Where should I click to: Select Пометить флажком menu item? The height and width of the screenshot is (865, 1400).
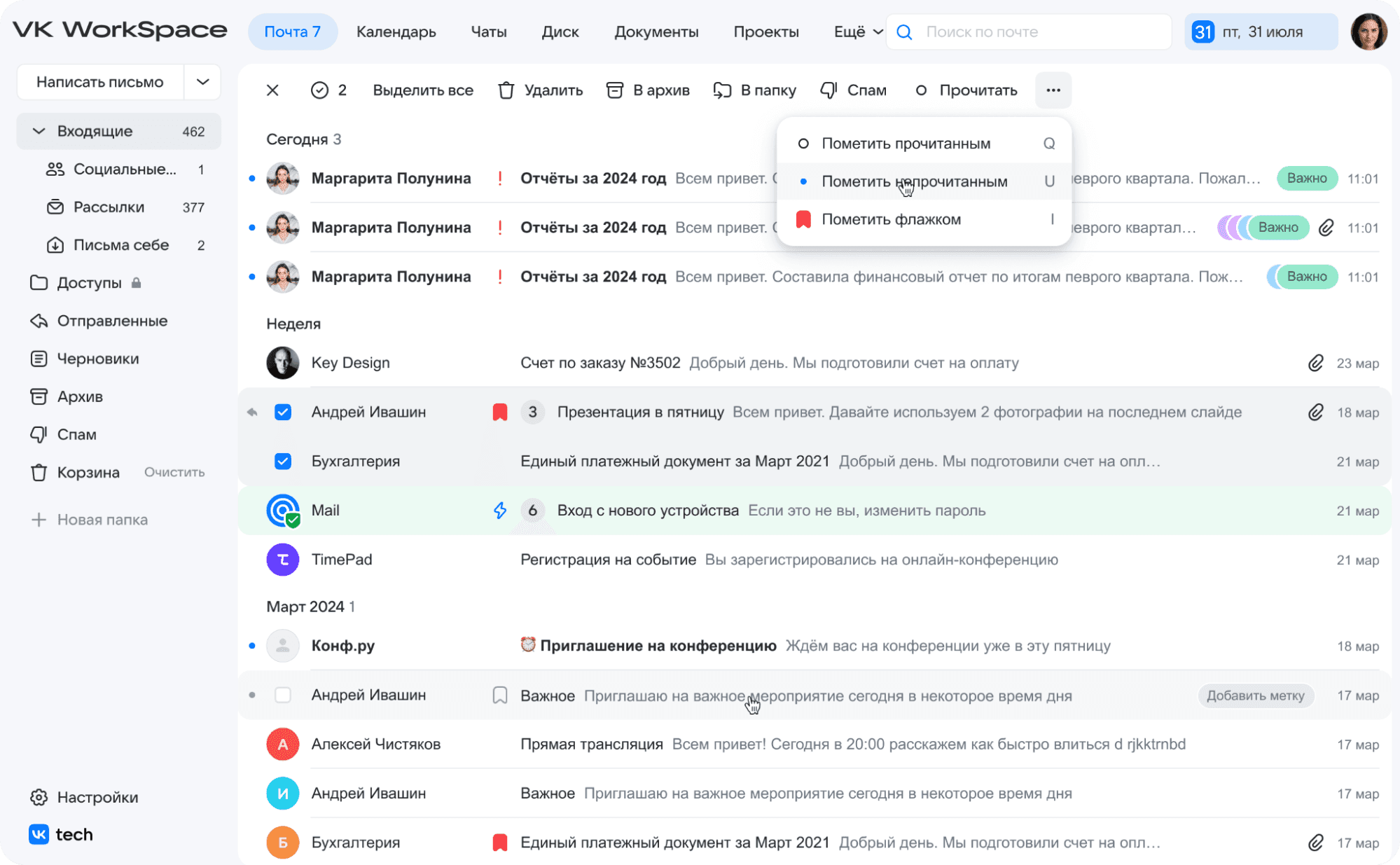pyautogui.click(x=924, y=219)
